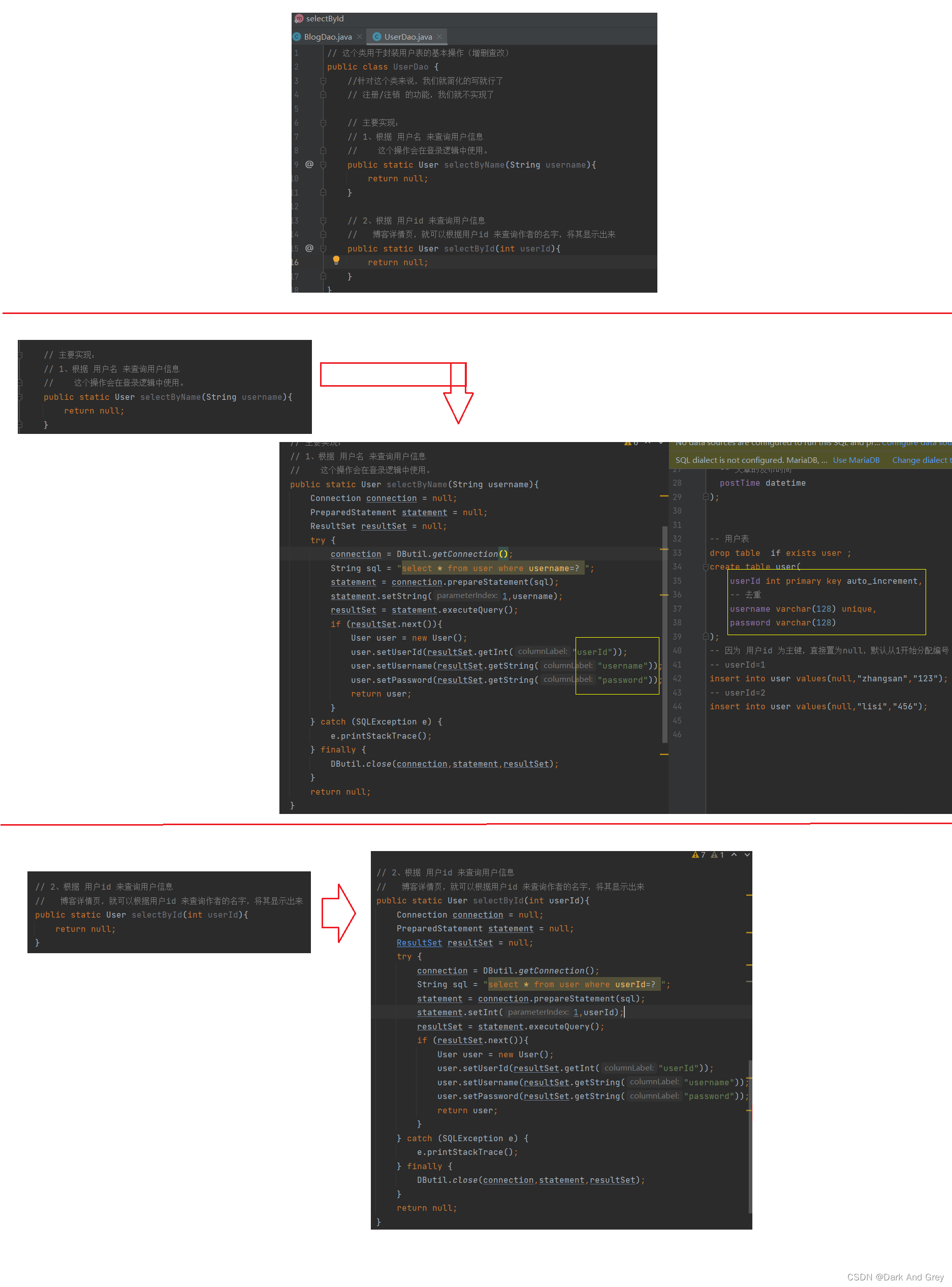Screen dimensions: 952x1287
Task: Click the warning stripe mark beside SQL line 29
Action: click(664, 496)
